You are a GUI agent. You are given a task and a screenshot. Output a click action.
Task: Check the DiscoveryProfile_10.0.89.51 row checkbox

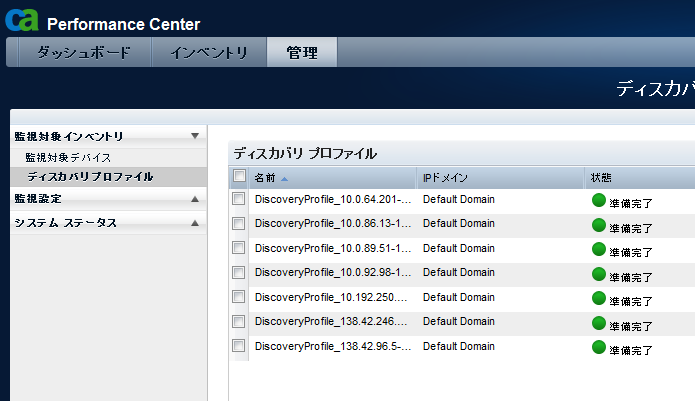click(238, 247)
